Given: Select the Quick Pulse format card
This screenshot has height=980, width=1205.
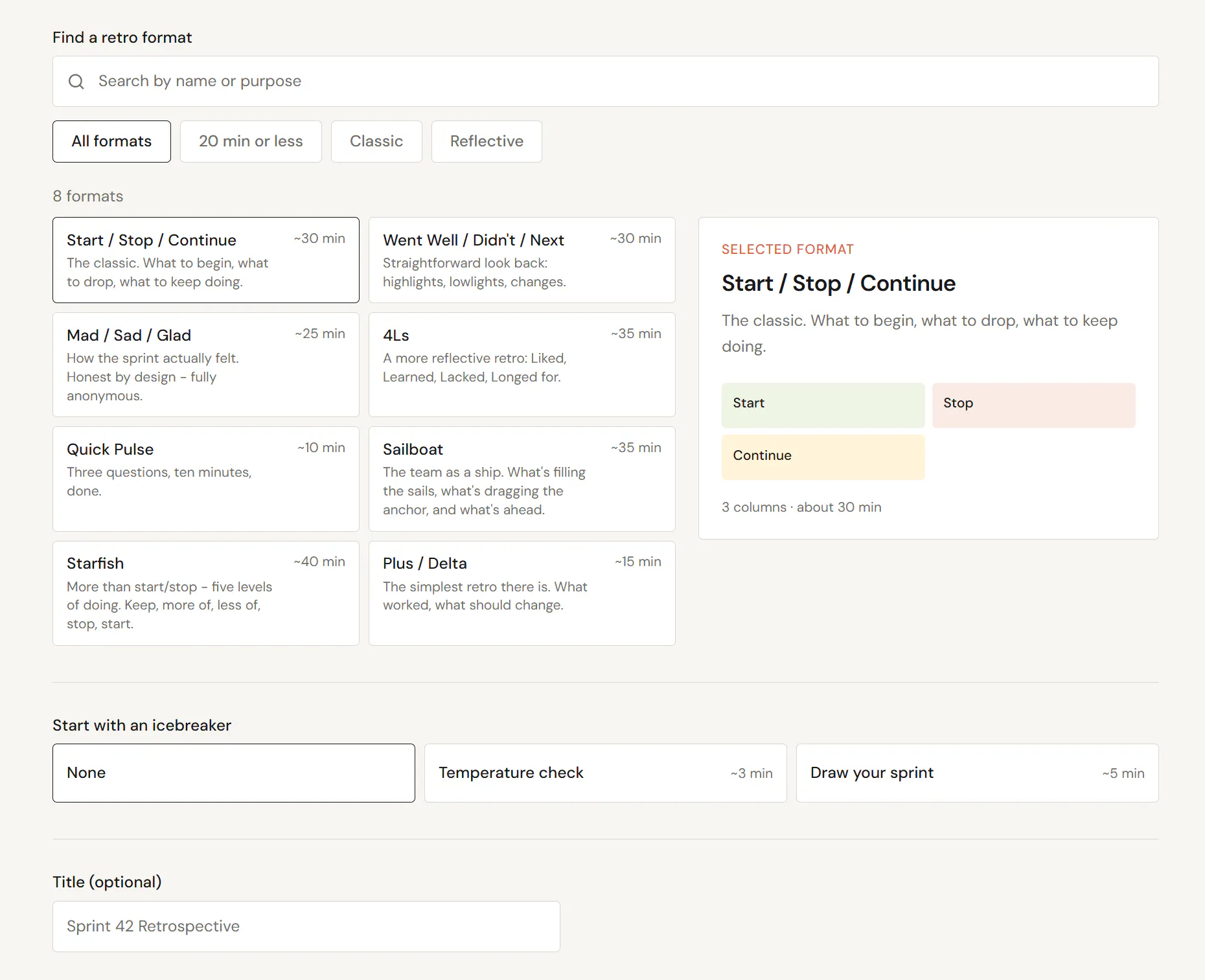Looking at the screenshot, I should pos(206,479).
